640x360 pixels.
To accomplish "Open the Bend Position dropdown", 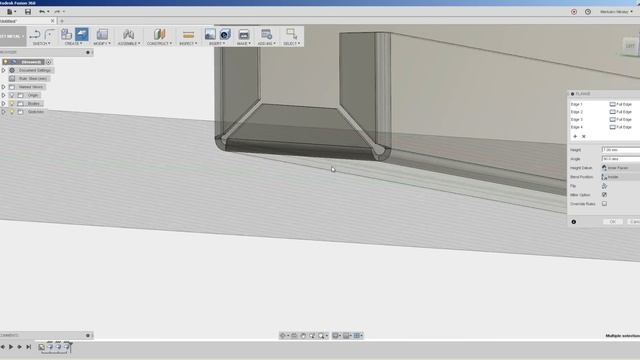I will click(621, 177).
